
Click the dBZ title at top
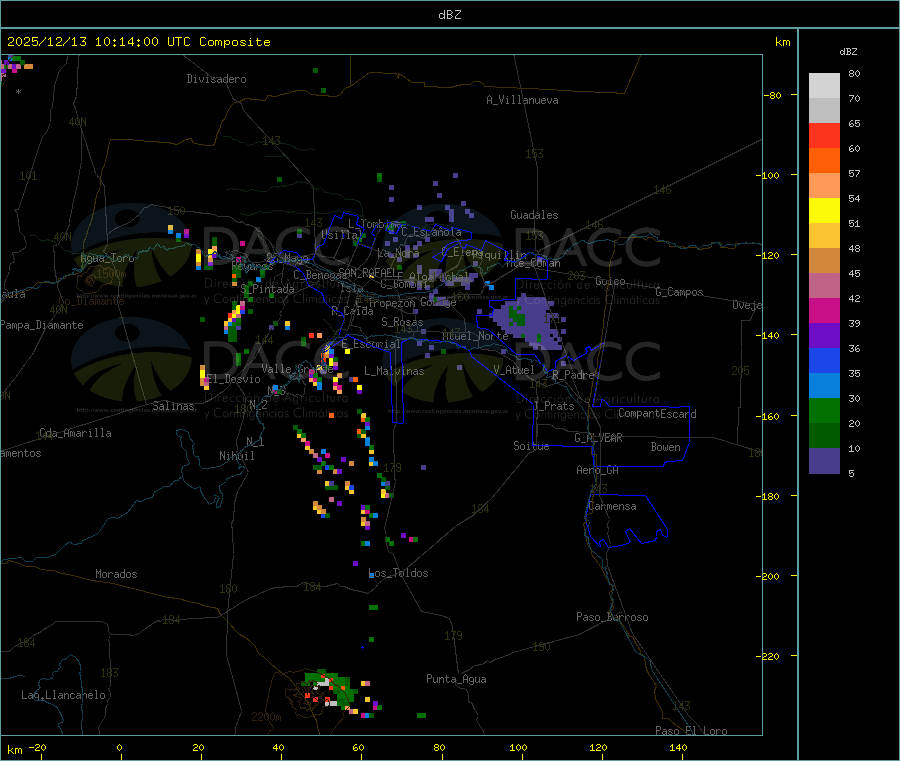pos(449,15)
